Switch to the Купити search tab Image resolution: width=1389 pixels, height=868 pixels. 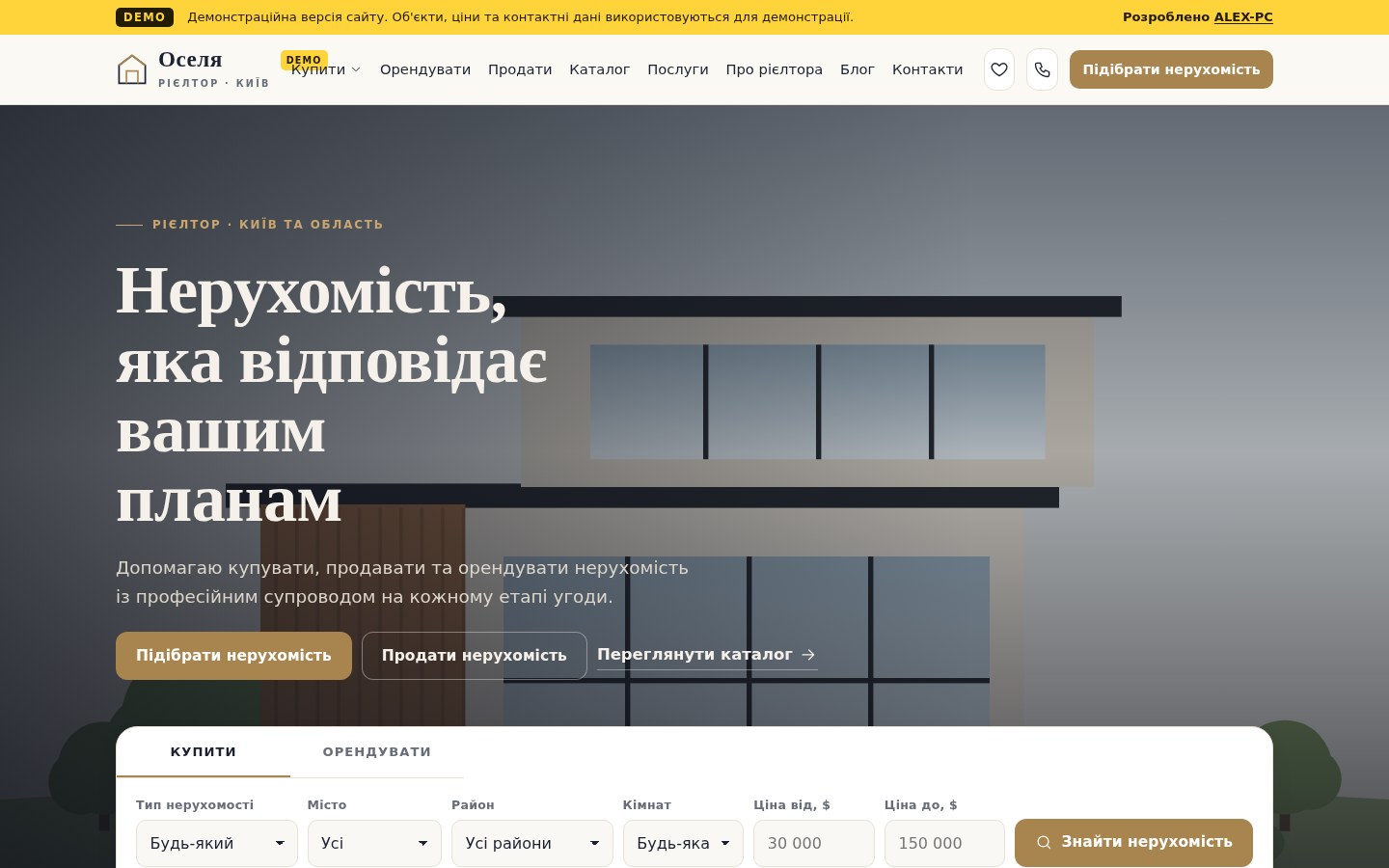204,752
